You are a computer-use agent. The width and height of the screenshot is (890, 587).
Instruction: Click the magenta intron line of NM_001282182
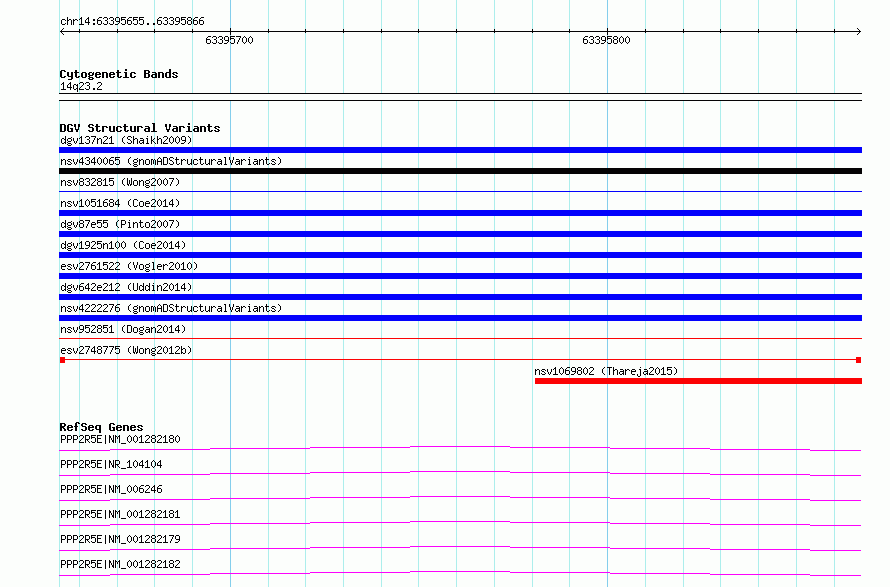coord(460,573)
